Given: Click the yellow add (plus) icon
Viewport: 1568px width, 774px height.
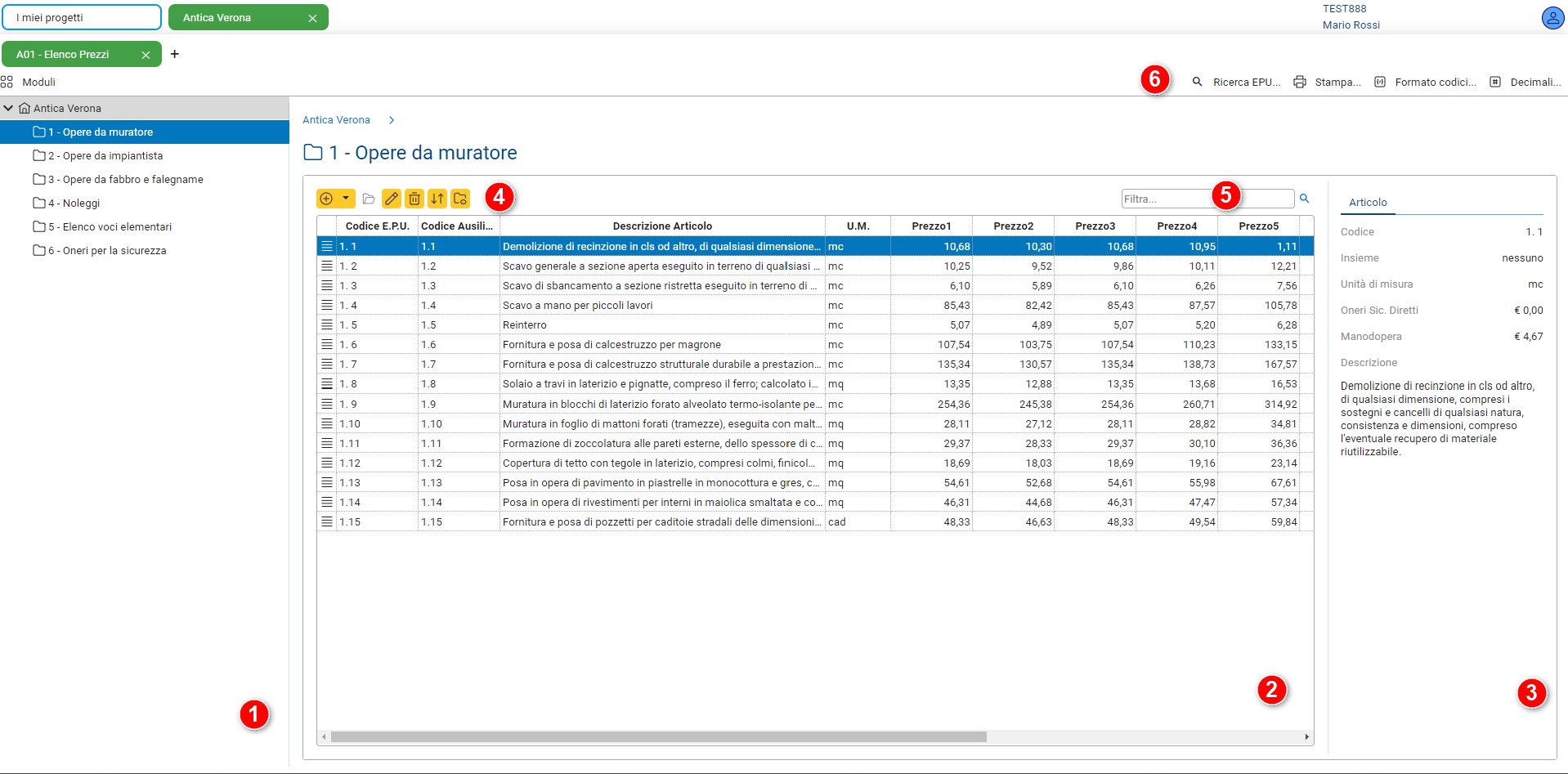Looking at the screenshot, I should [x=327, y=199].
